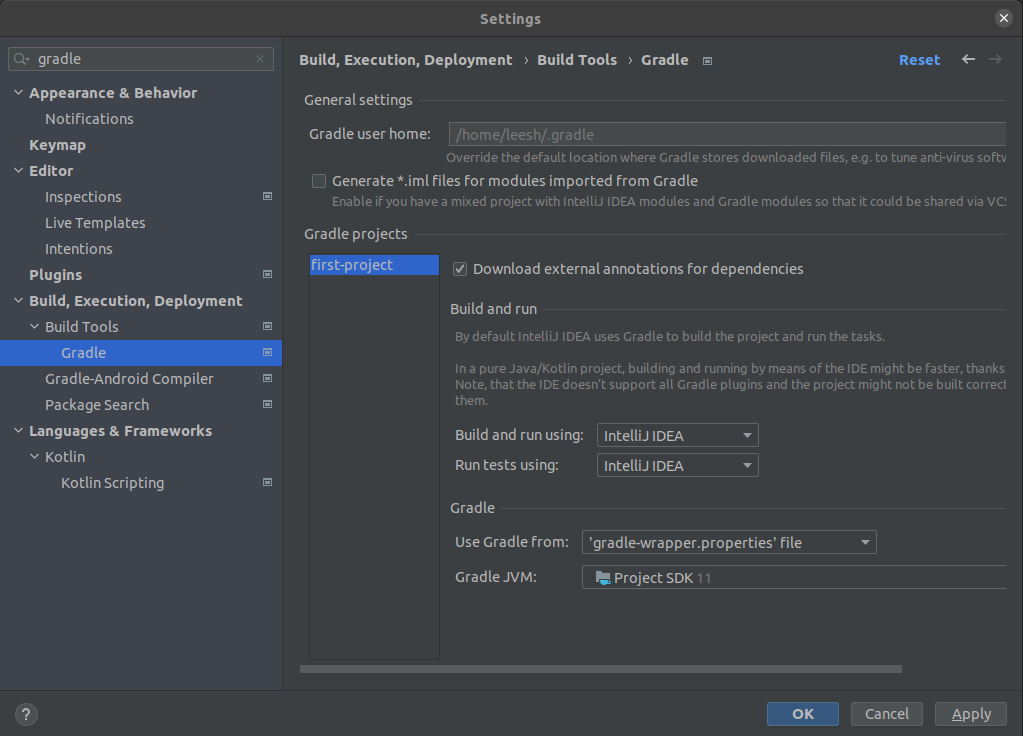Screen dimensions: 1023x736
Task: Open the Gradle JVM combo box
Action: [793, 577]
